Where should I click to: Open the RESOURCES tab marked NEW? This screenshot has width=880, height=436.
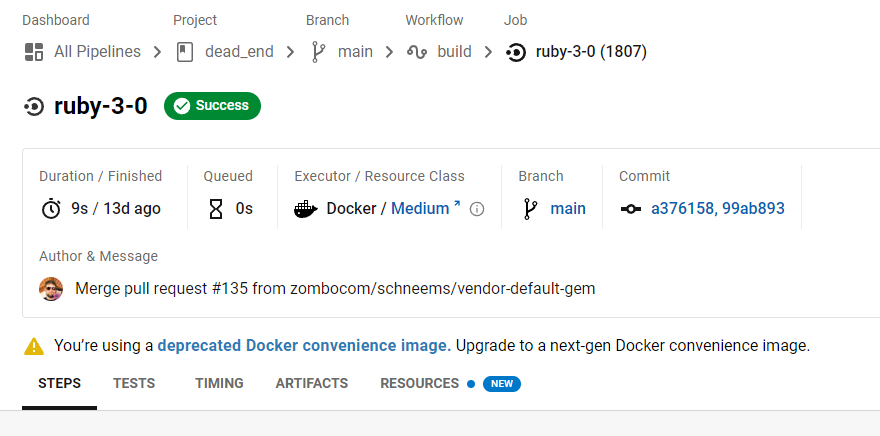coord(419,383)
